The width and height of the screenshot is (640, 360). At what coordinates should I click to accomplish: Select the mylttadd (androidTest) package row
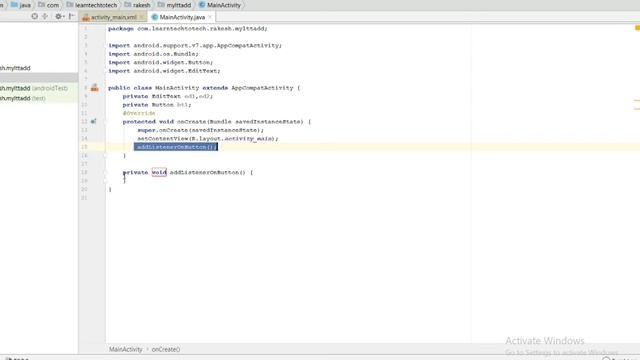click(x=34, y=88)
